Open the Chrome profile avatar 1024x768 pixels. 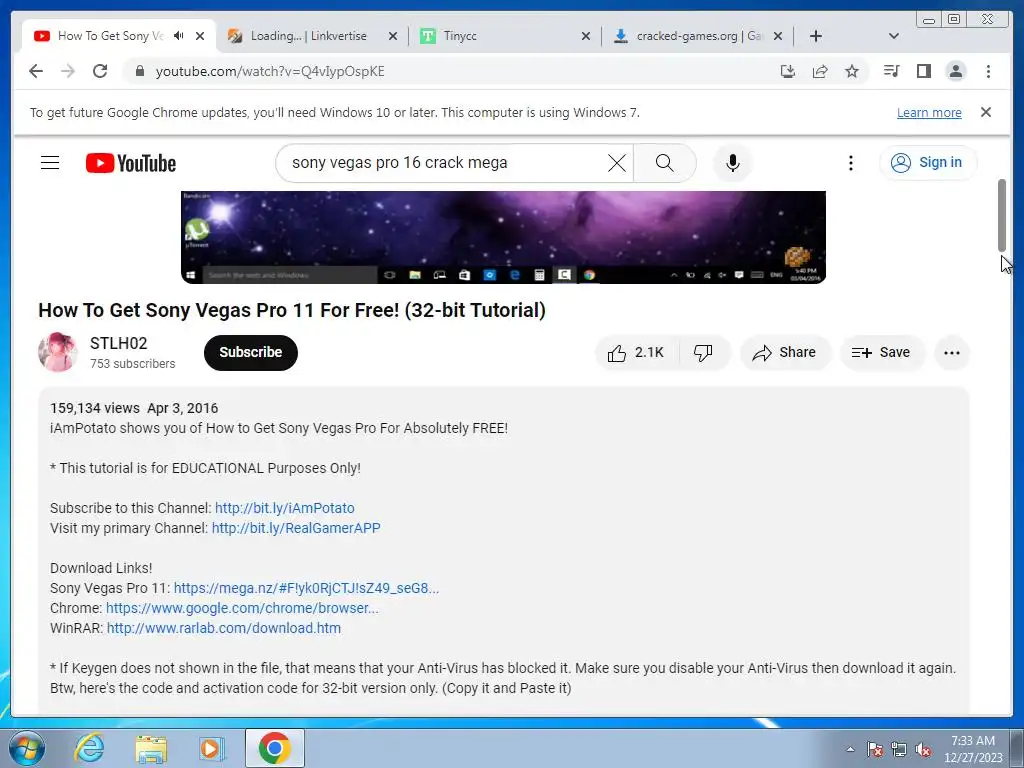(956, 71)
